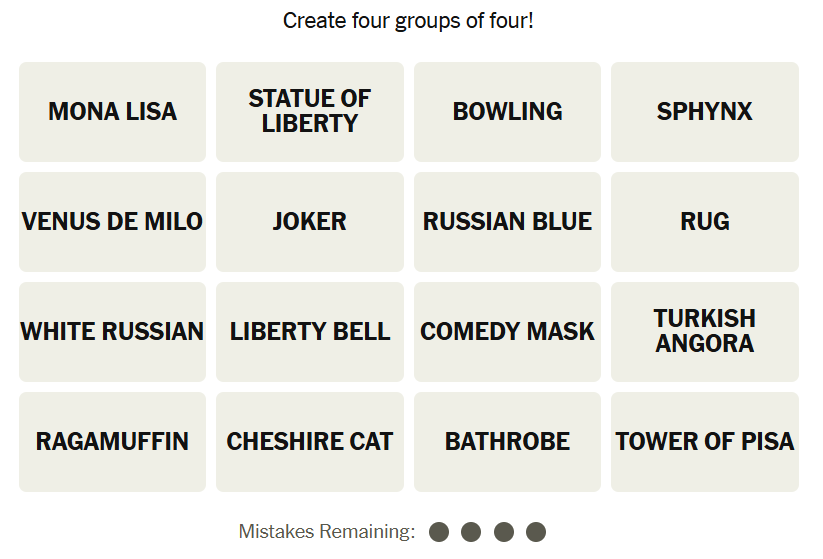Select the TOWER OF PISA tile
Image resolution: width=823 pixels, height=559 pixels.
tap(705, 442)
